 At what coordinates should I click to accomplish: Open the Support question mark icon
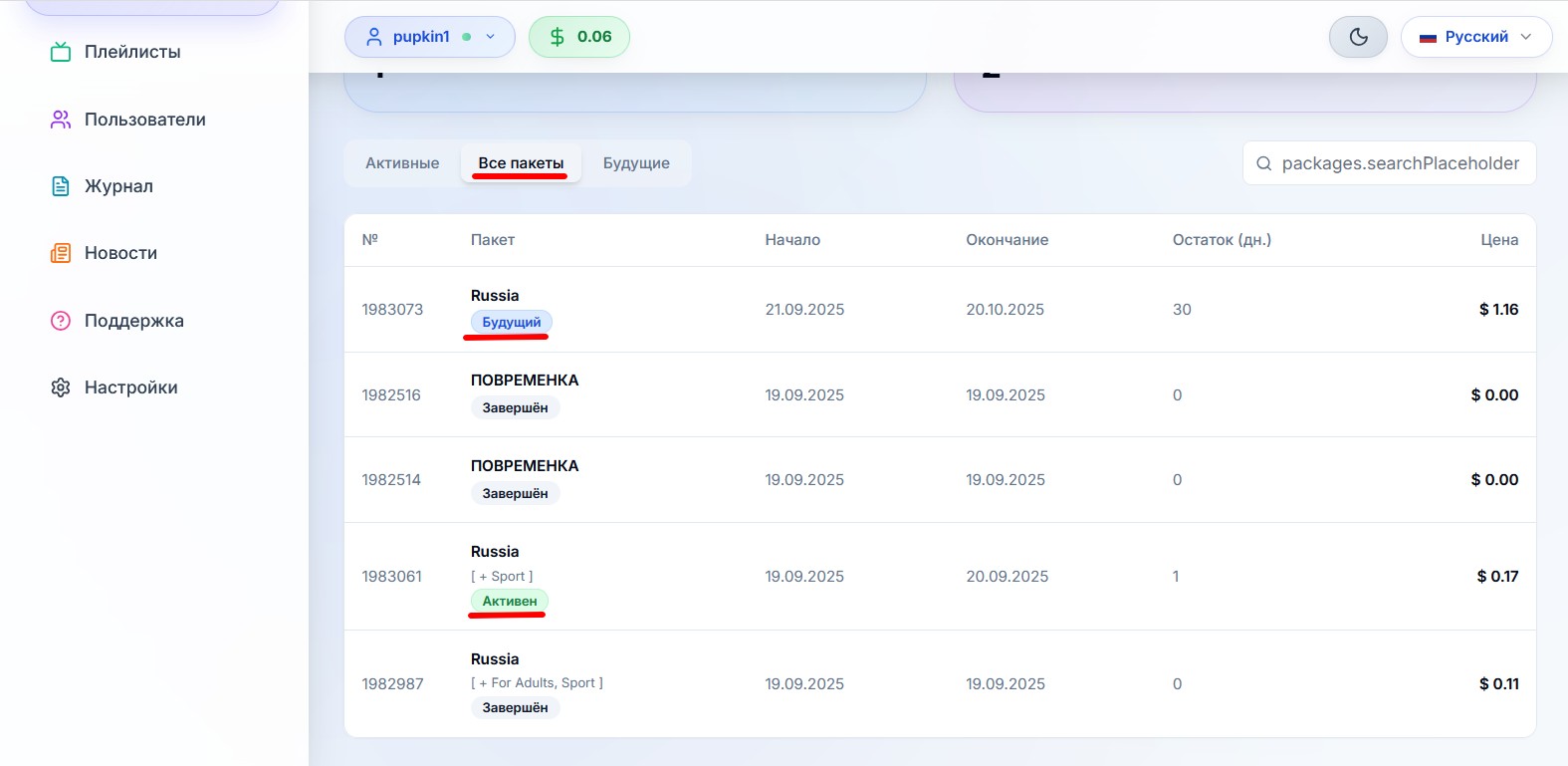click(x=61, y=321)
